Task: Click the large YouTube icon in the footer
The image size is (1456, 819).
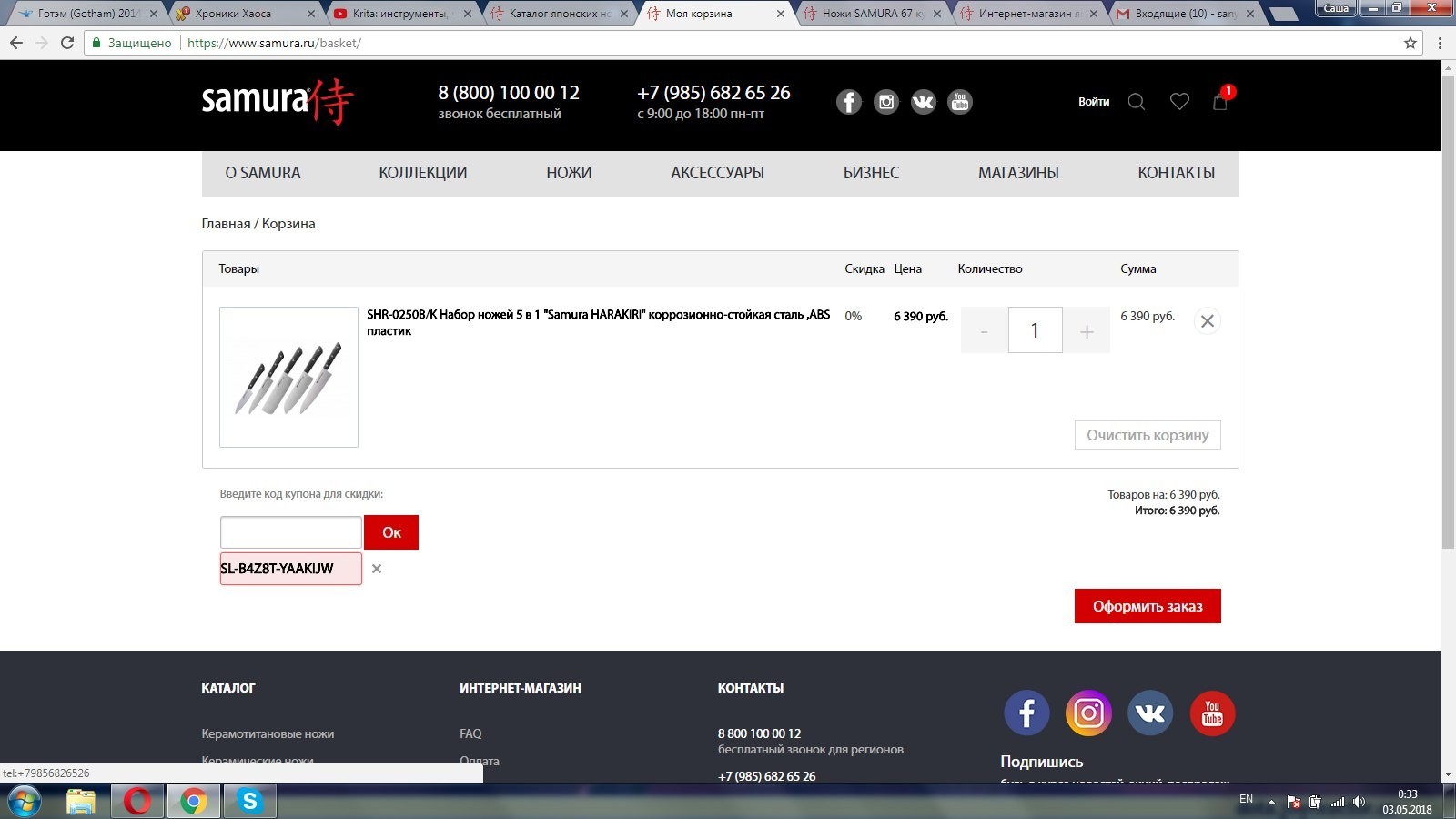Action: click(x=1212, y=713)
